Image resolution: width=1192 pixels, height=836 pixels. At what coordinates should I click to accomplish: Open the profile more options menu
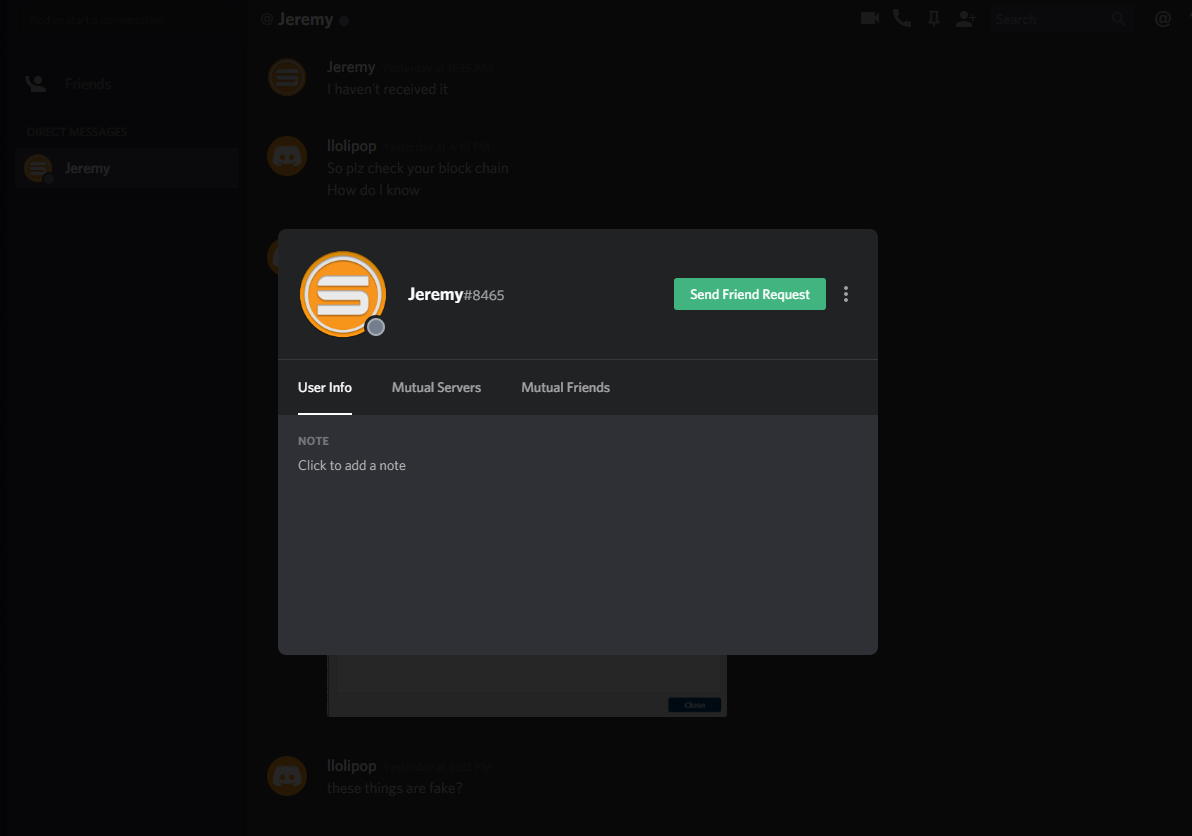pyautogui.click(x=846, y=294)
